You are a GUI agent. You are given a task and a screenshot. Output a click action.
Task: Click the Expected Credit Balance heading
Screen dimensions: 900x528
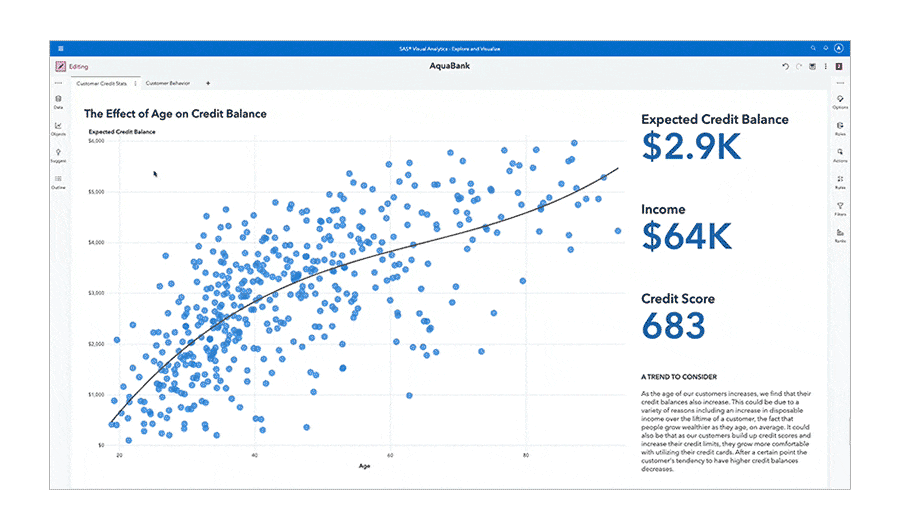click(x=715, y=119)
